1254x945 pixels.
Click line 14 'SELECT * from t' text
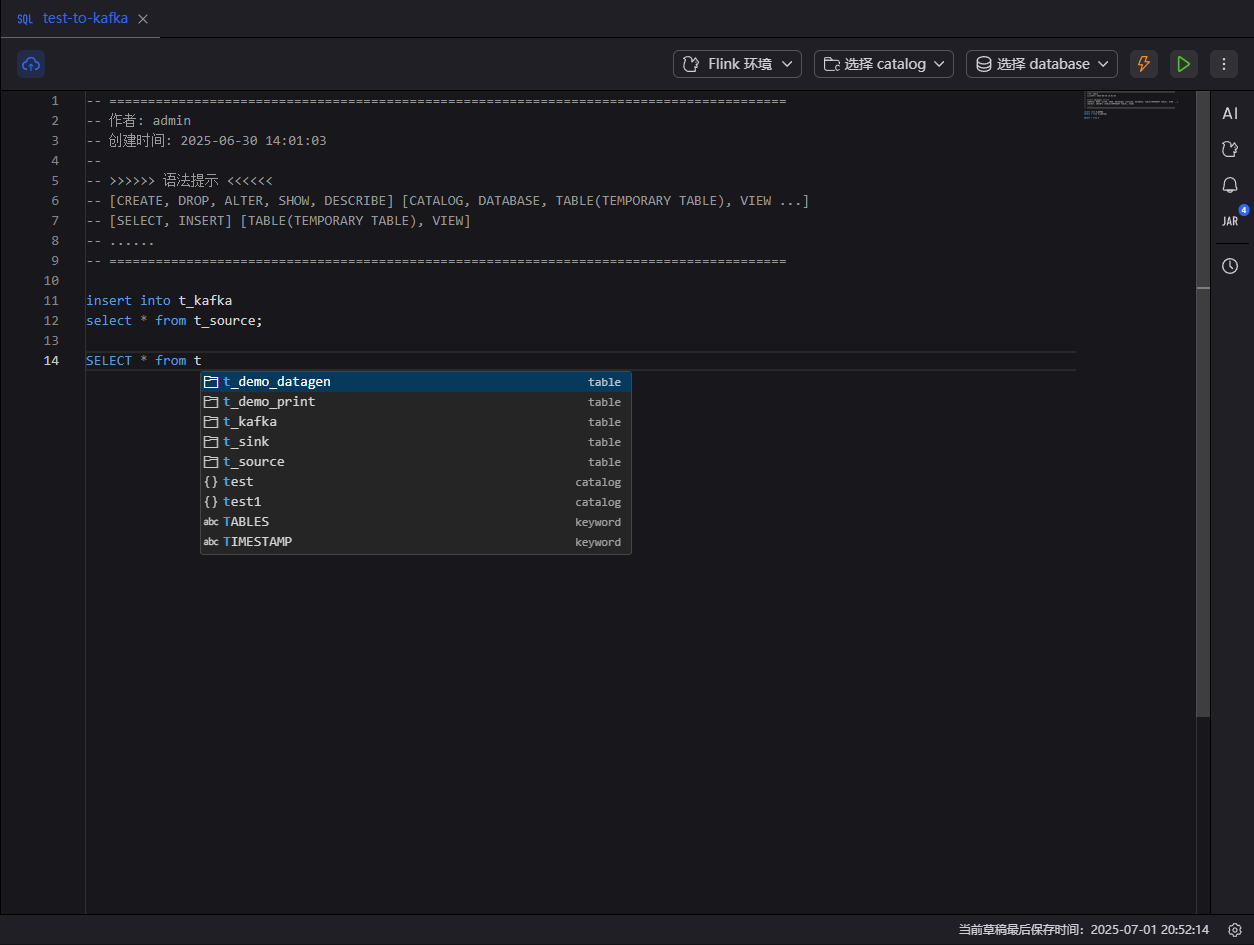(144, 360)
